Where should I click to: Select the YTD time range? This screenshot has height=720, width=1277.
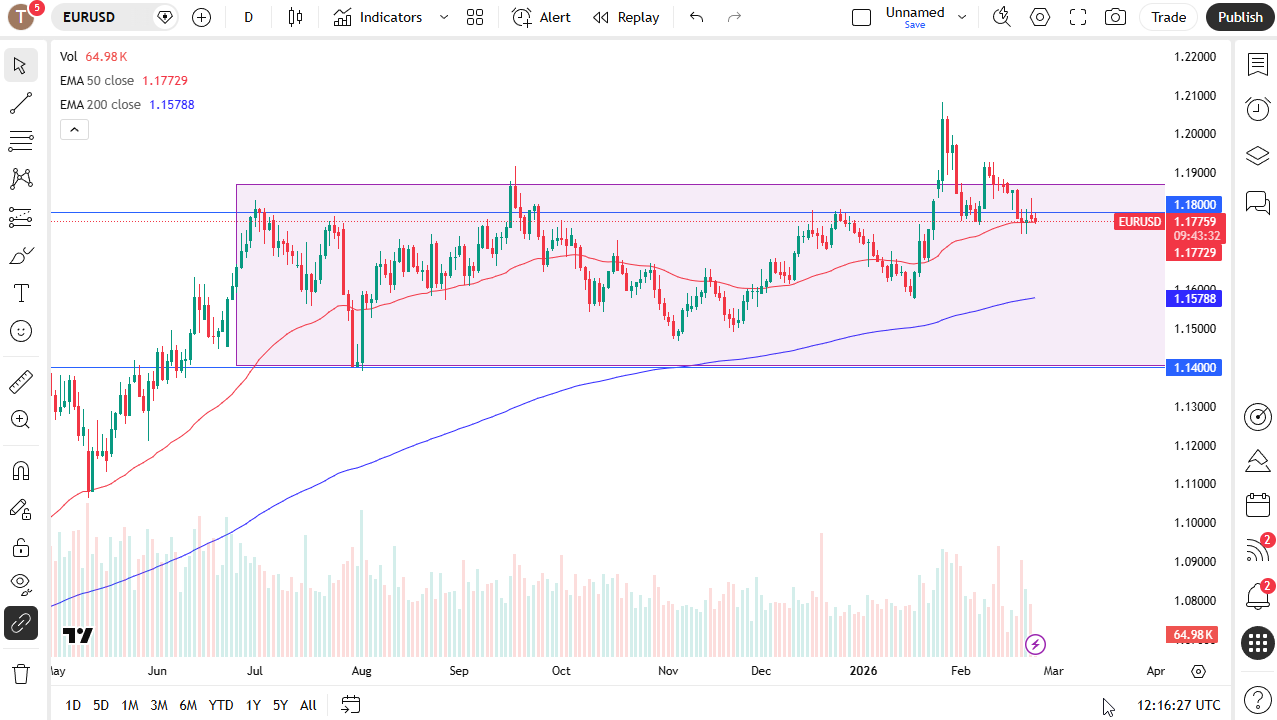(221, 705)
